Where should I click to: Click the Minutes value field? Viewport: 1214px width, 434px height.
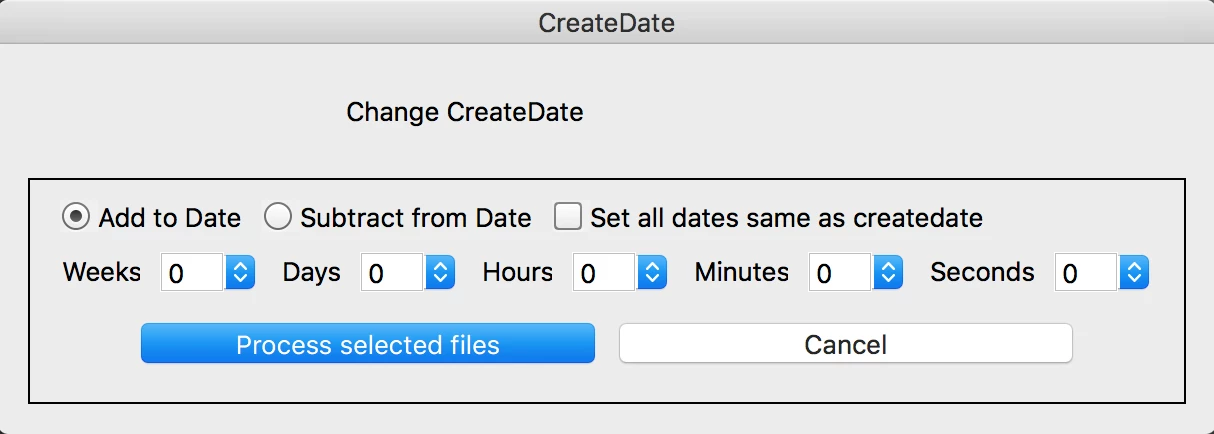[840, 273]
